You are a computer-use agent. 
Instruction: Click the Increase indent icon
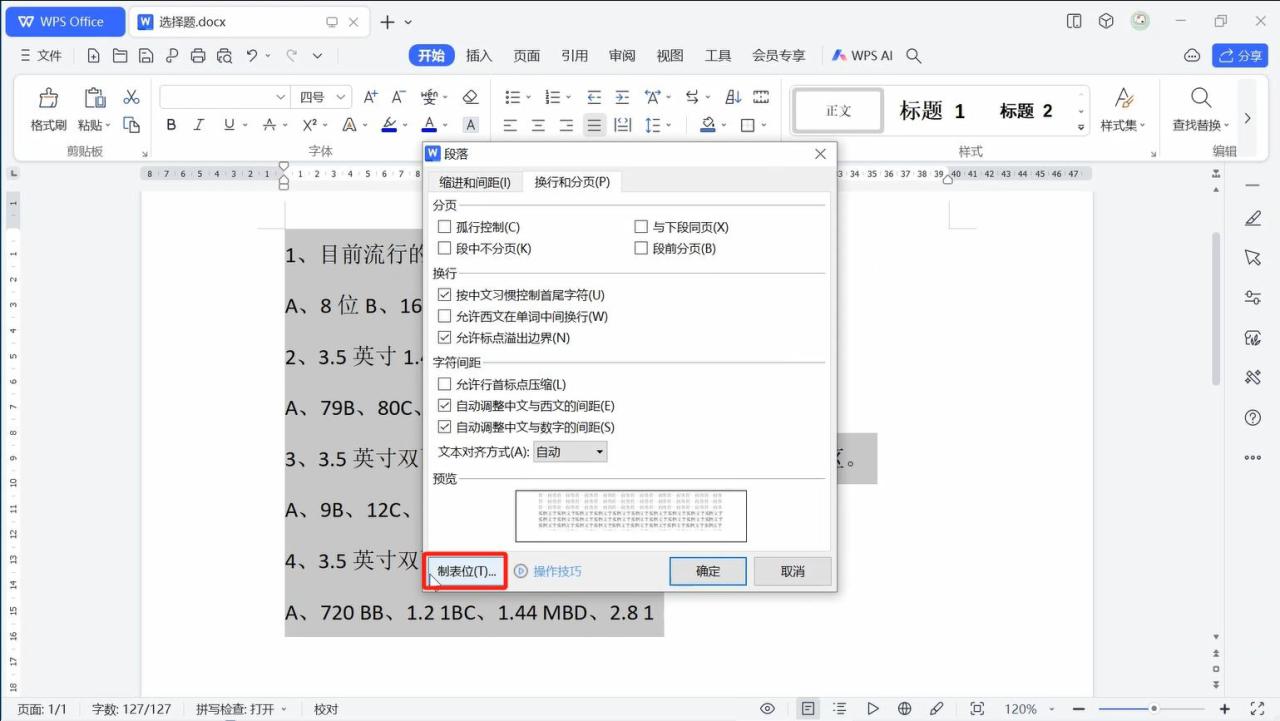622,97
